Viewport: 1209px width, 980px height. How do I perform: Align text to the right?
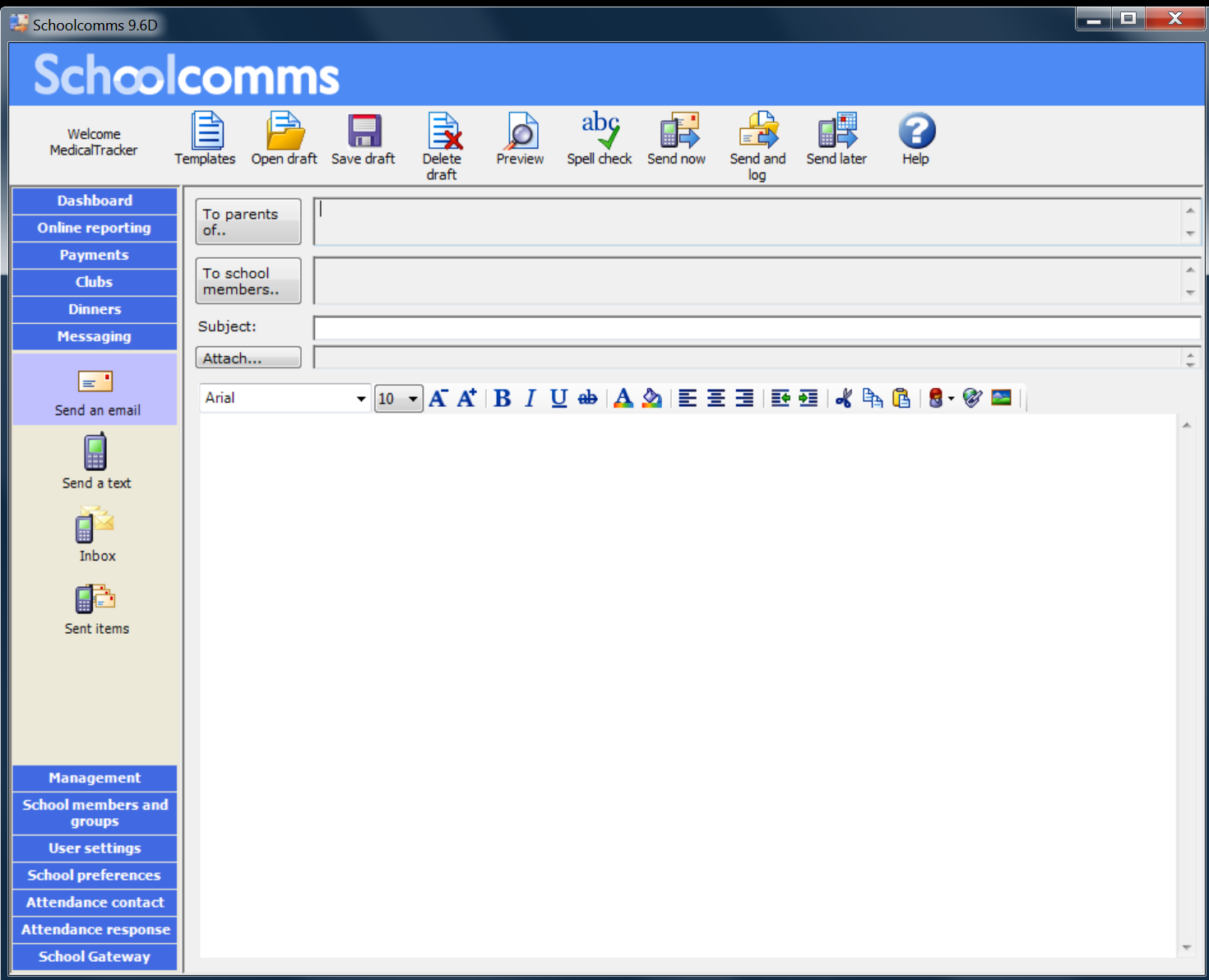[744, 399]
